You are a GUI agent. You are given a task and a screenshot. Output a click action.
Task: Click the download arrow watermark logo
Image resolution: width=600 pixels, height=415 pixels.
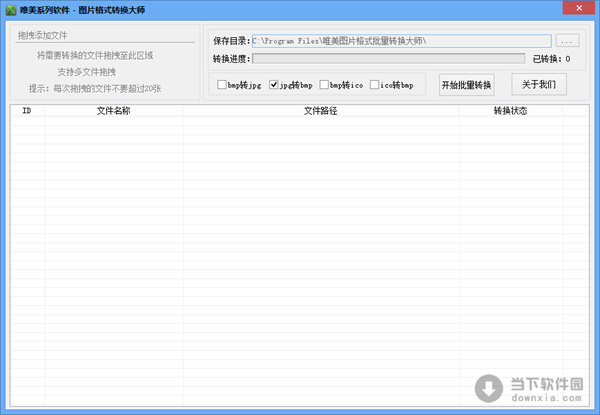click(x=489, y=388)
